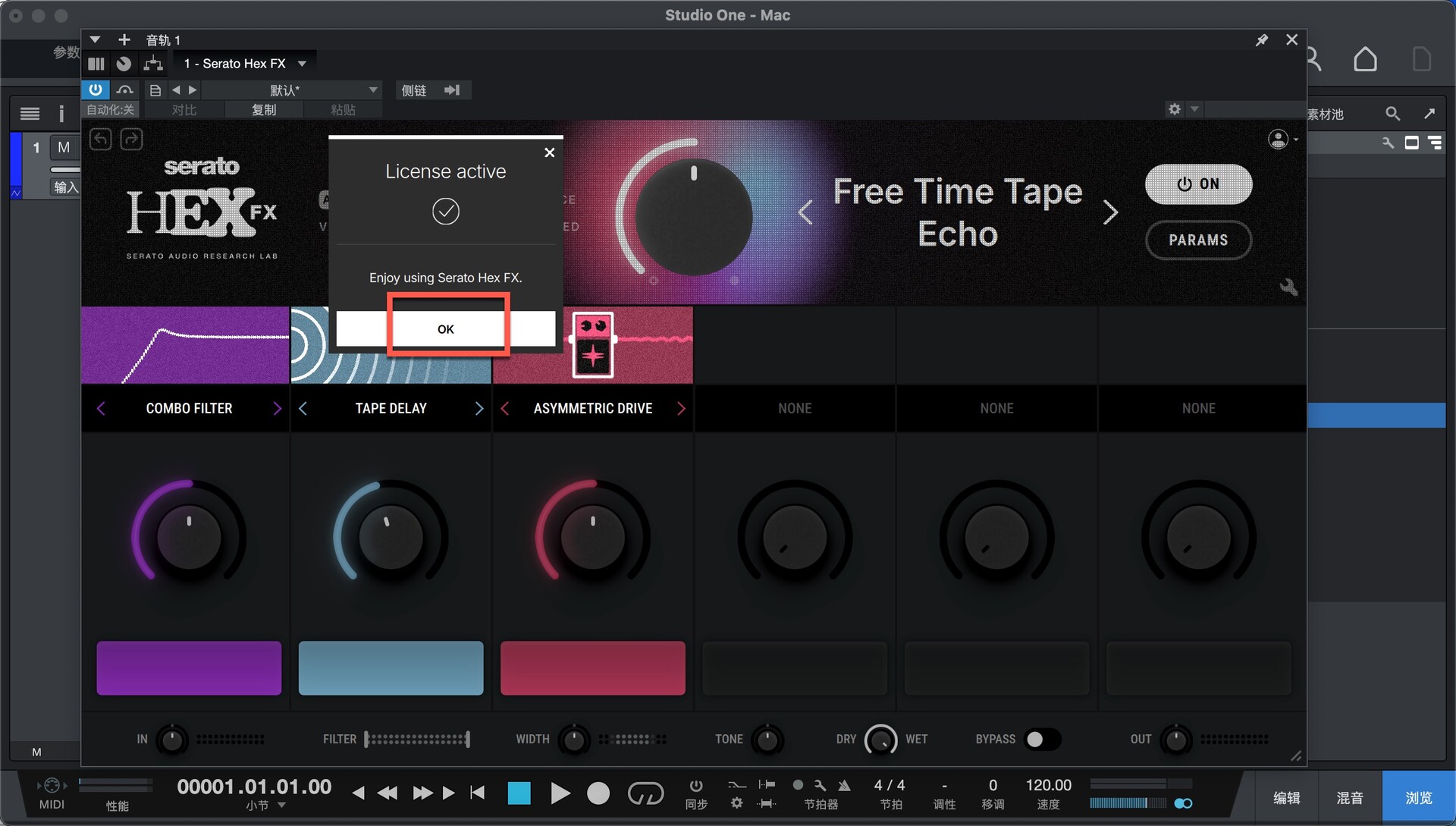The image size is (1456, 826).
Task: Click the Record button in transport
Action: 598,793
